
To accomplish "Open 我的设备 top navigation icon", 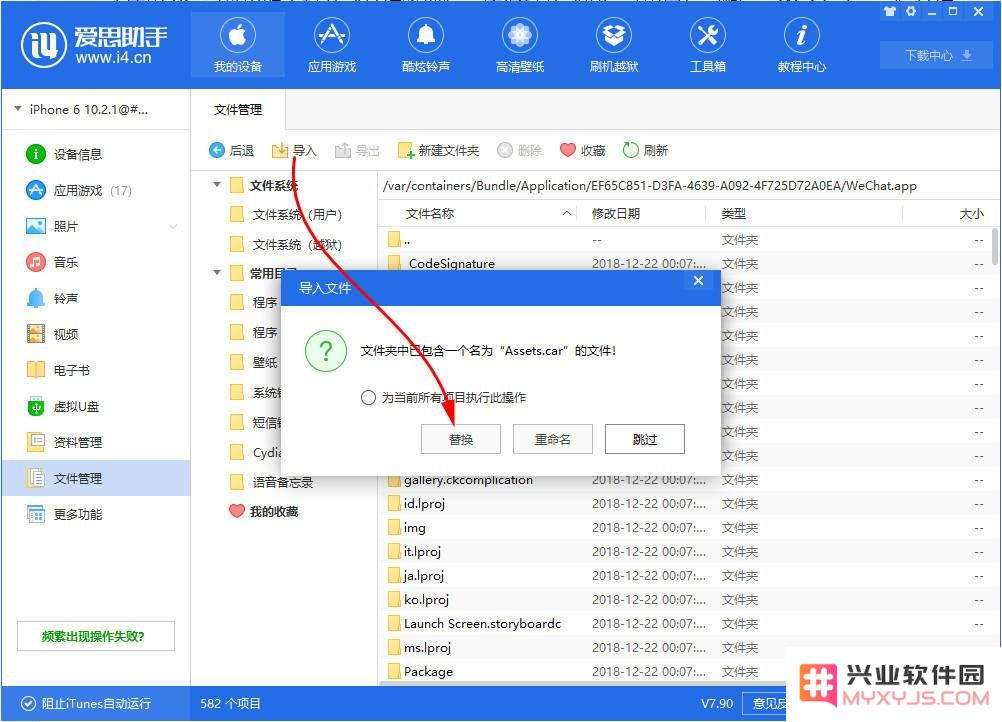I will click(238, 45).
